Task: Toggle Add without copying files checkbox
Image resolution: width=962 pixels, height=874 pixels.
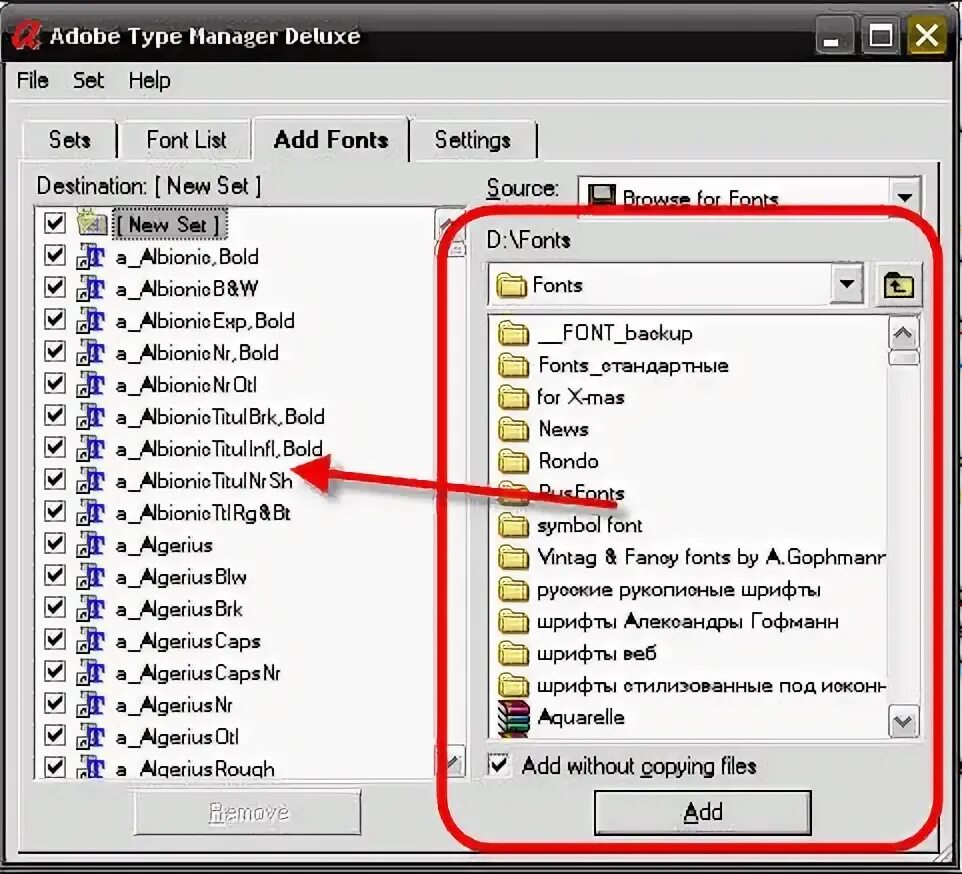Action: tap(498, 765)
